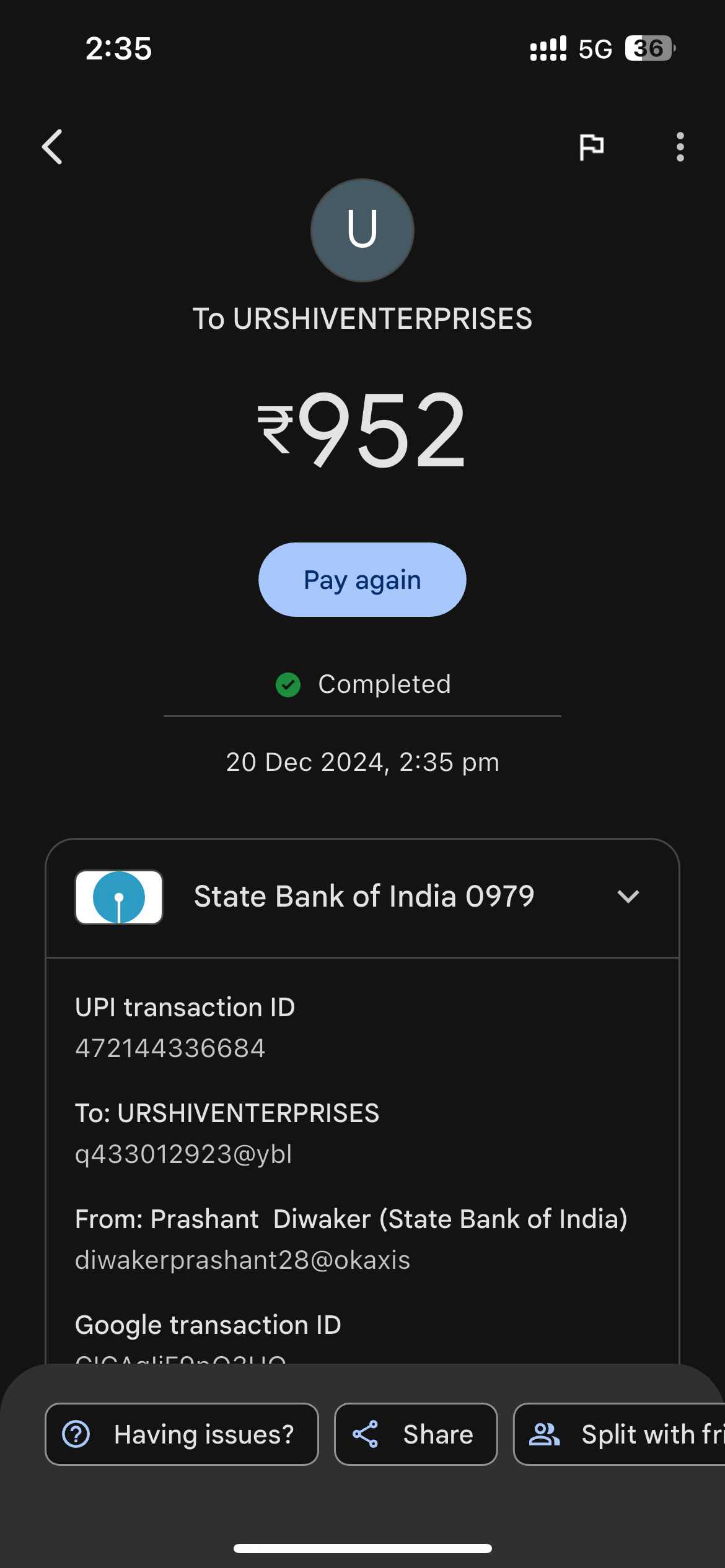Tap the recipient UPI address q433012923@ybl
This screenshot has width=725, height=1568.
pyautogui.click(x=183, y=1154)
